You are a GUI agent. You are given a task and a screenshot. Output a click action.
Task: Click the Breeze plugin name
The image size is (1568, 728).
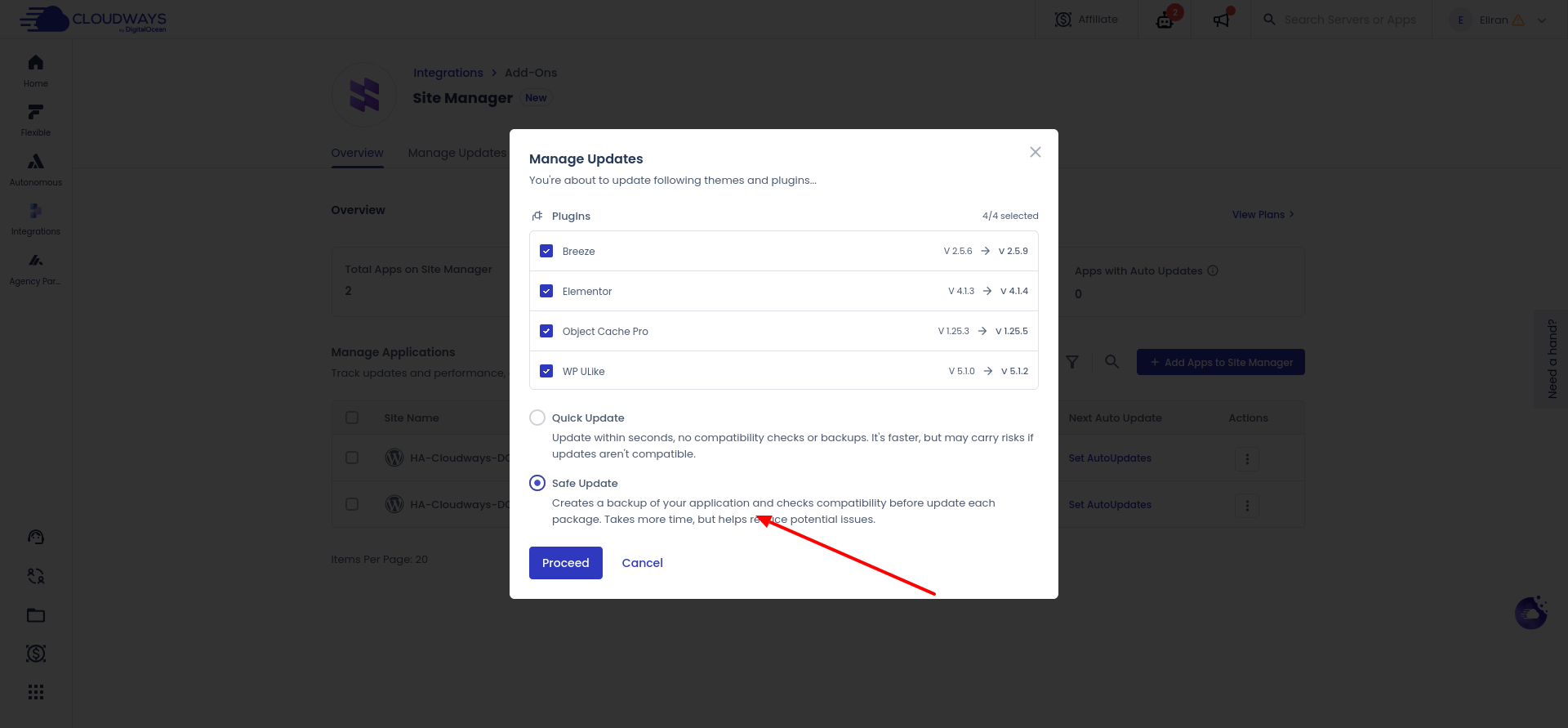click(x=579, y=251)
